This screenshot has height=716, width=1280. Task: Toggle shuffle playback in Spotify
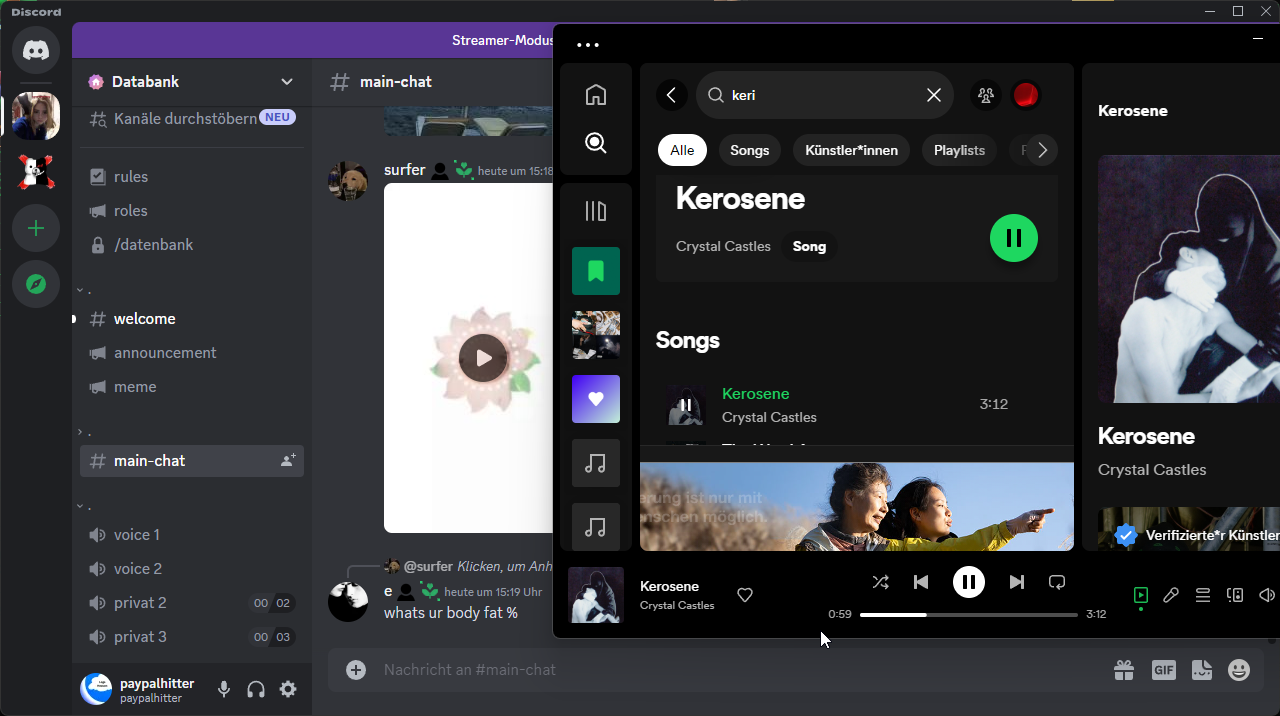[880, 582]
